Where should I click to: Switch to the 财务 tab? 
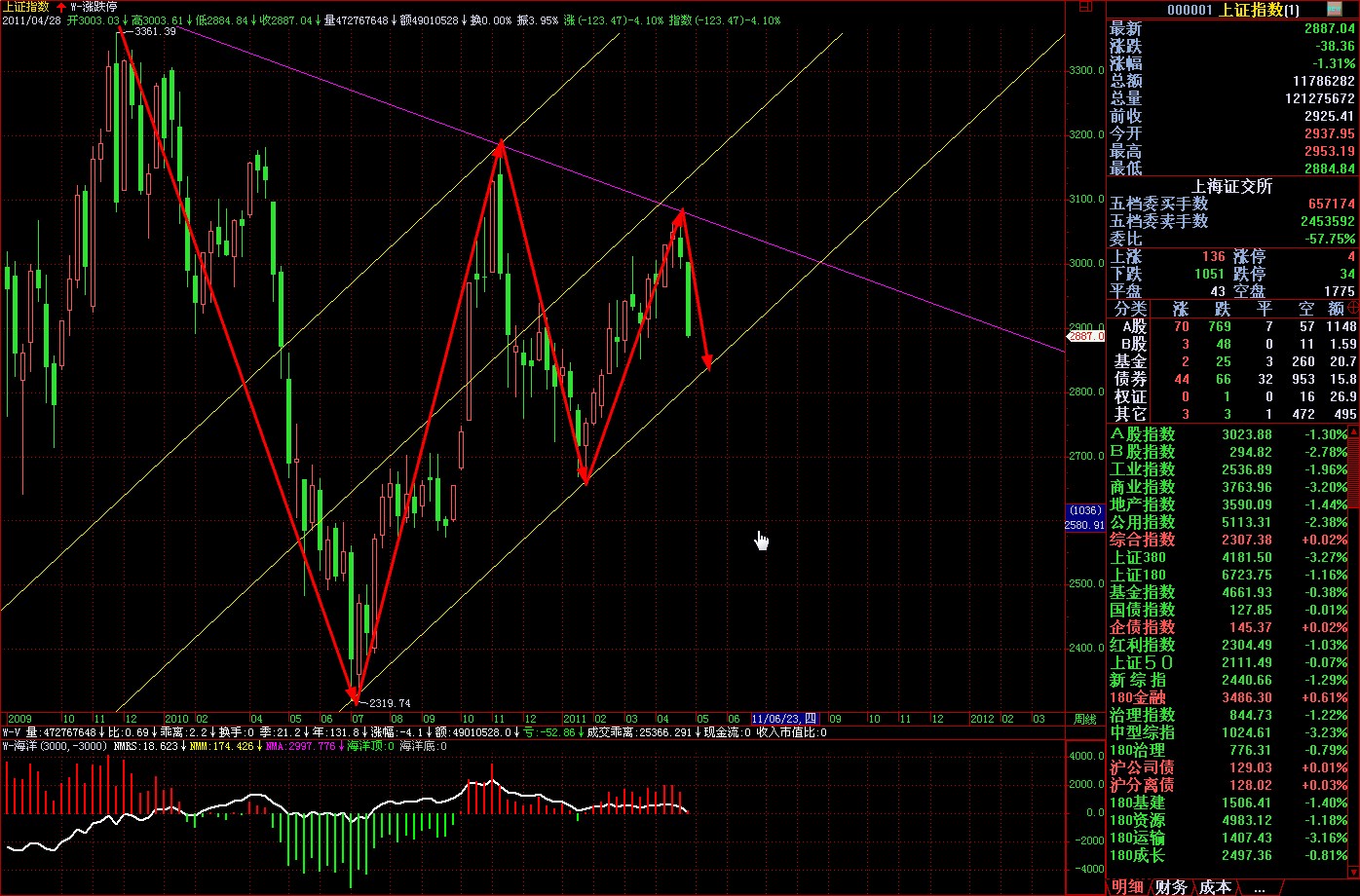(1171, 886)
